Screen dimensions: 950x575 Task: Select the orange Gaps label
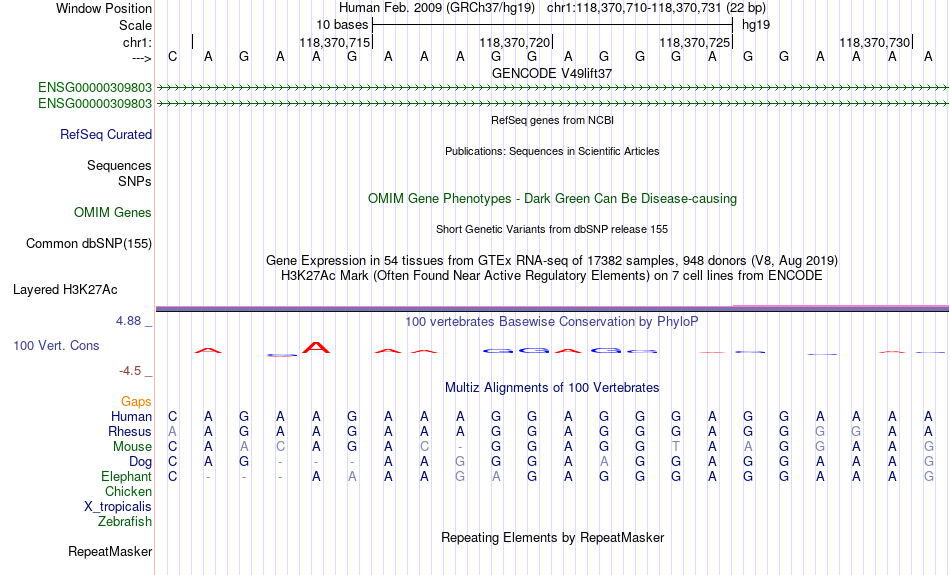(x=136, y=401)
